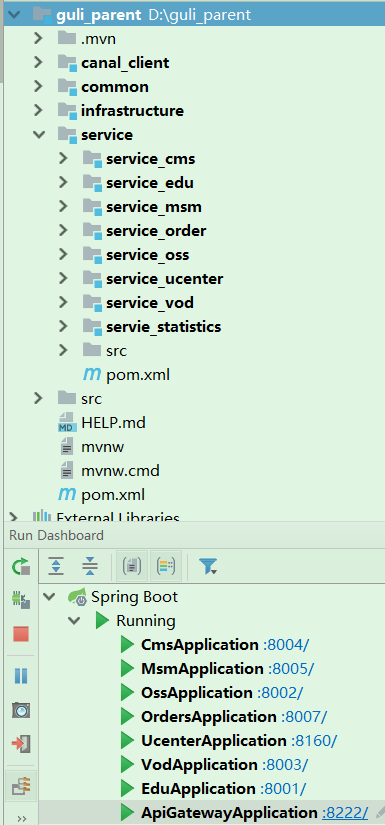Select OssApplication run configuration

pyautogui.click(x=197, y=693)
